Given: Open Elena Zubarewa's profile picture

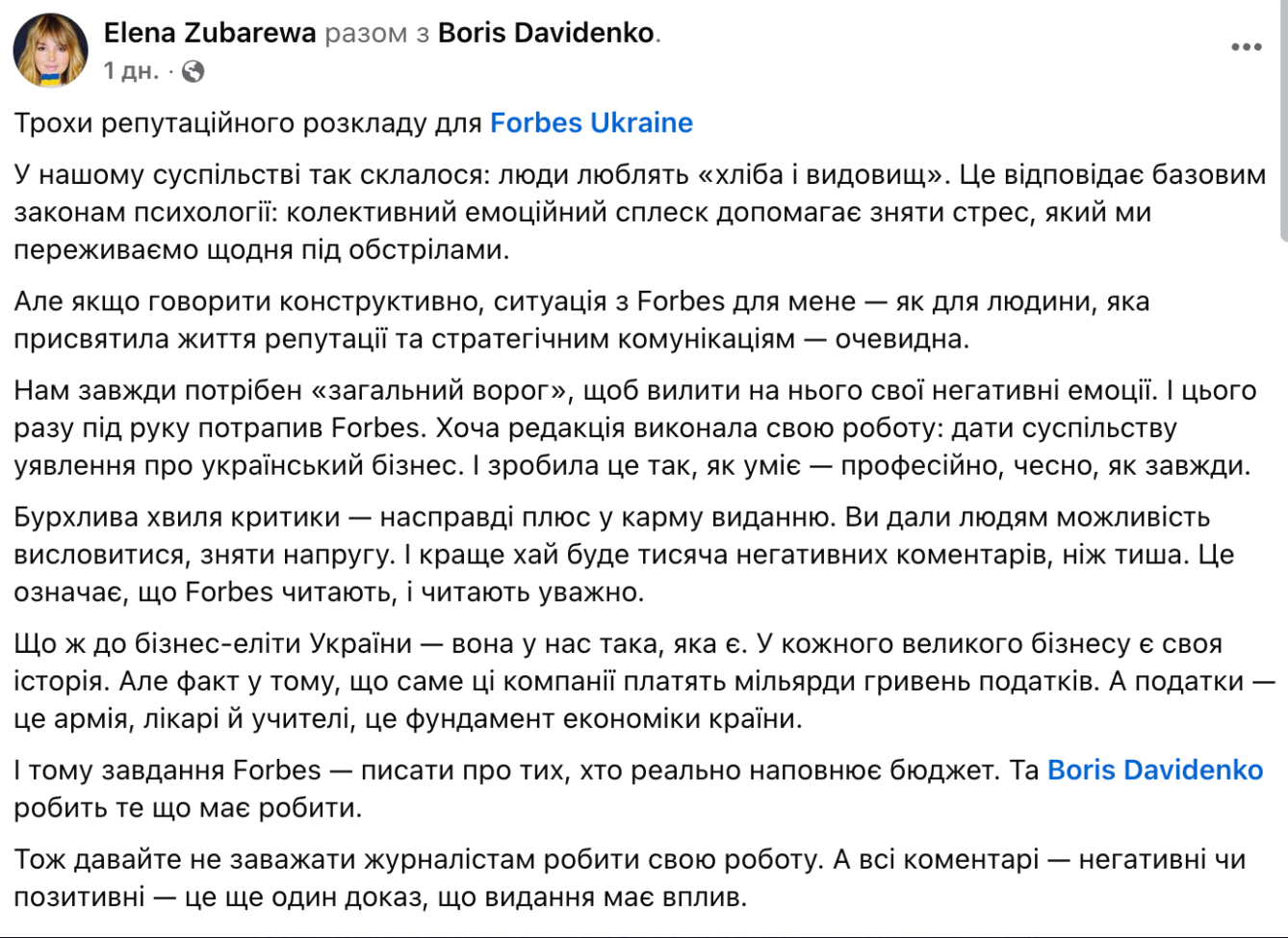Looking at the screenshot, I should [50, 50].
